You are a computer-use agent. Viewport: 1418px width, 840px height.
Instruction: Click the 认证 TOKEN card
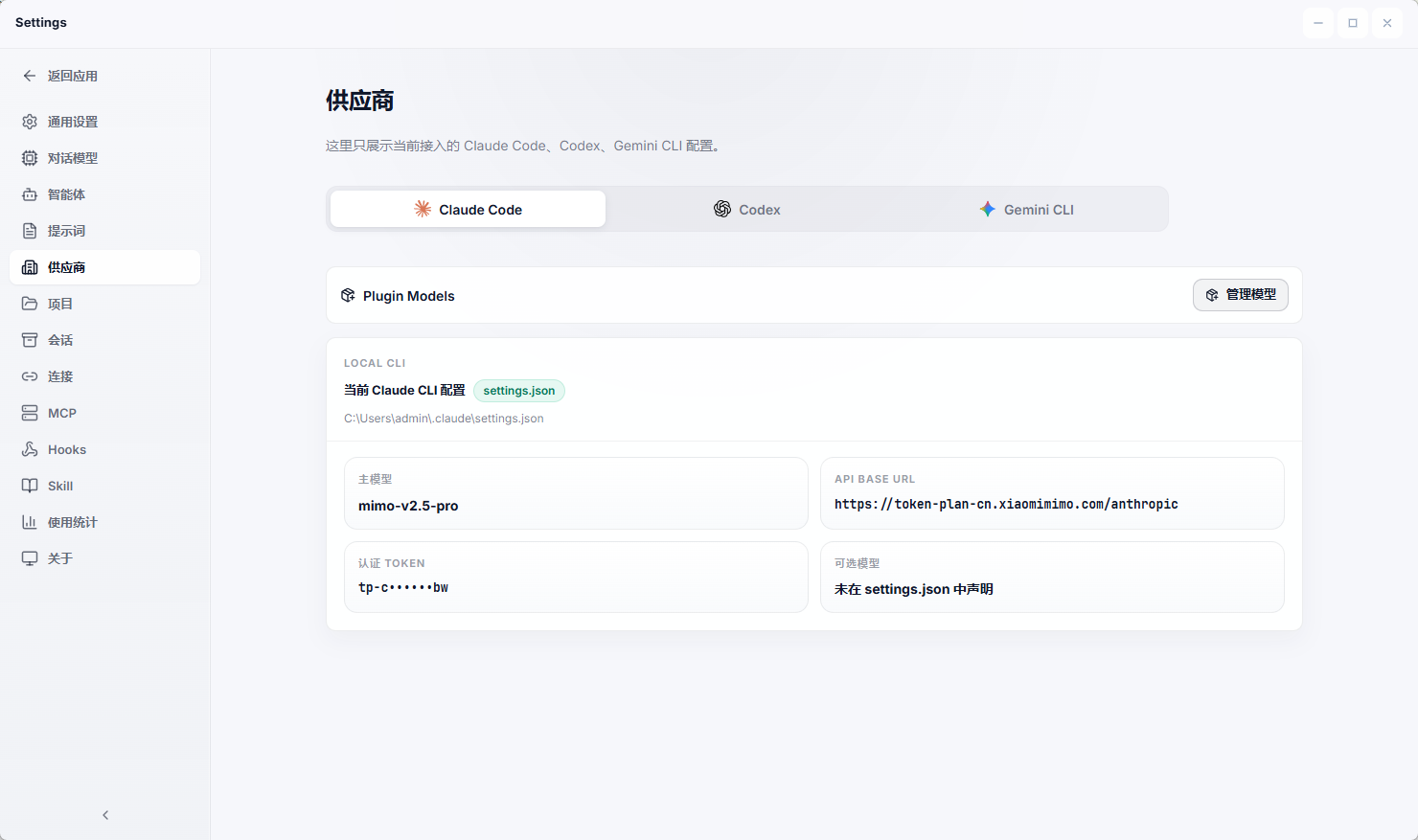click(x=576, y=577)
